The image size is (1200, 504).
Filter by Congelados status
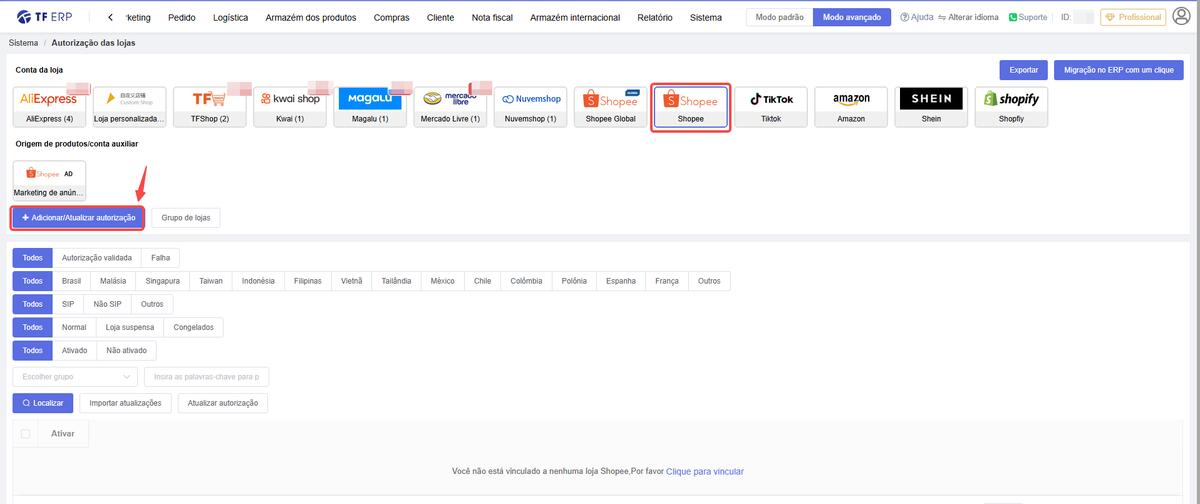[x=193, y=327]
